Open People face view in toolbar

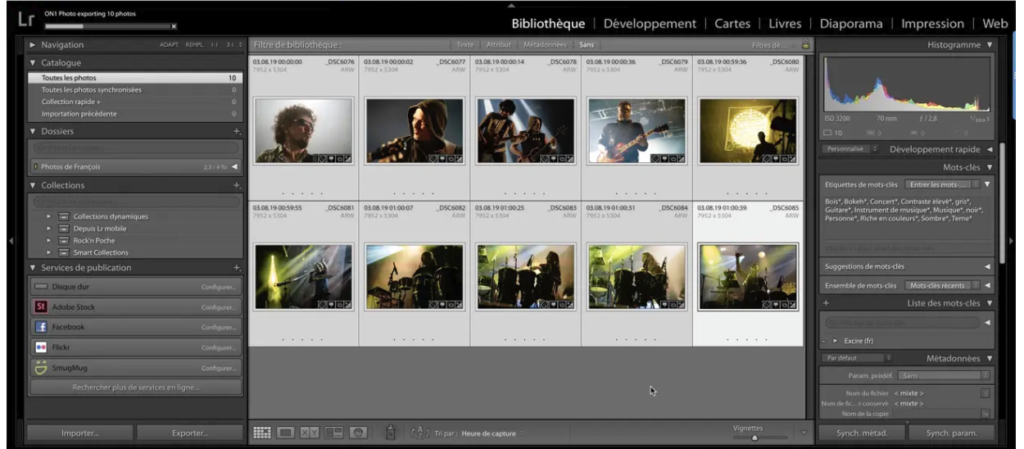click(357, 433)
